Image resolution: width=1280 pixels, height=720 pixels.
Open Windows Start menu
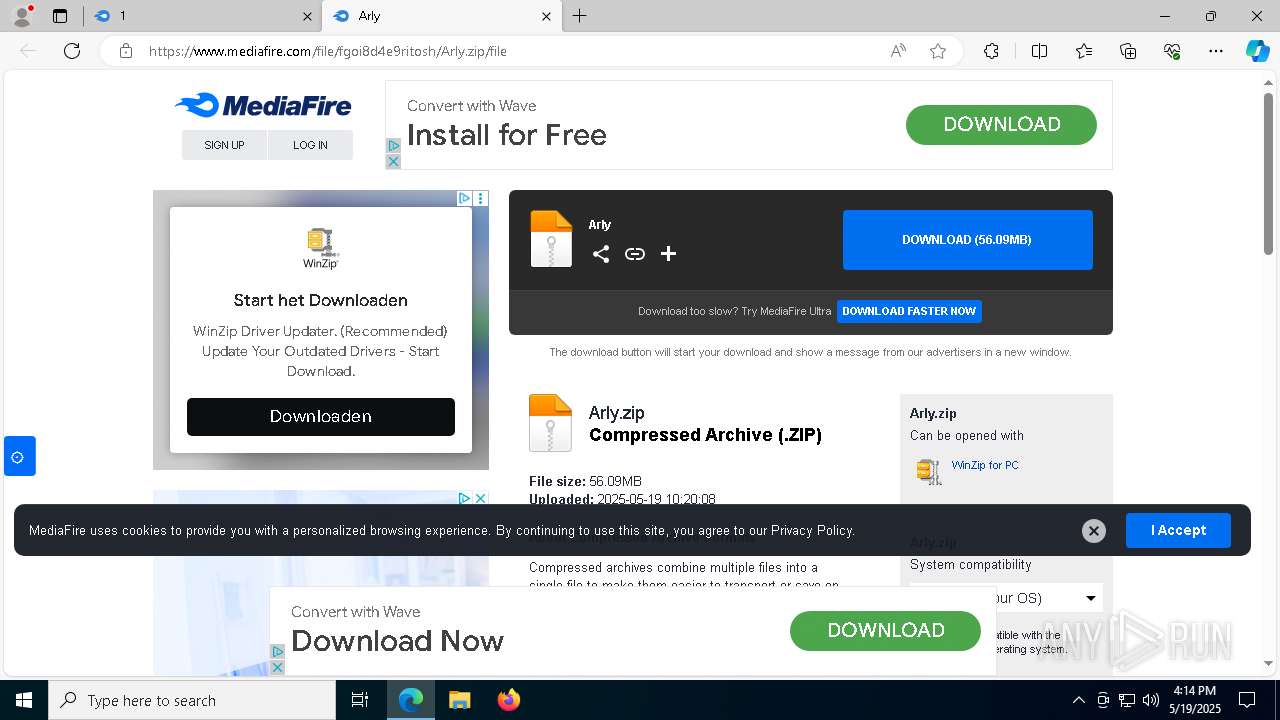point(24,700)
